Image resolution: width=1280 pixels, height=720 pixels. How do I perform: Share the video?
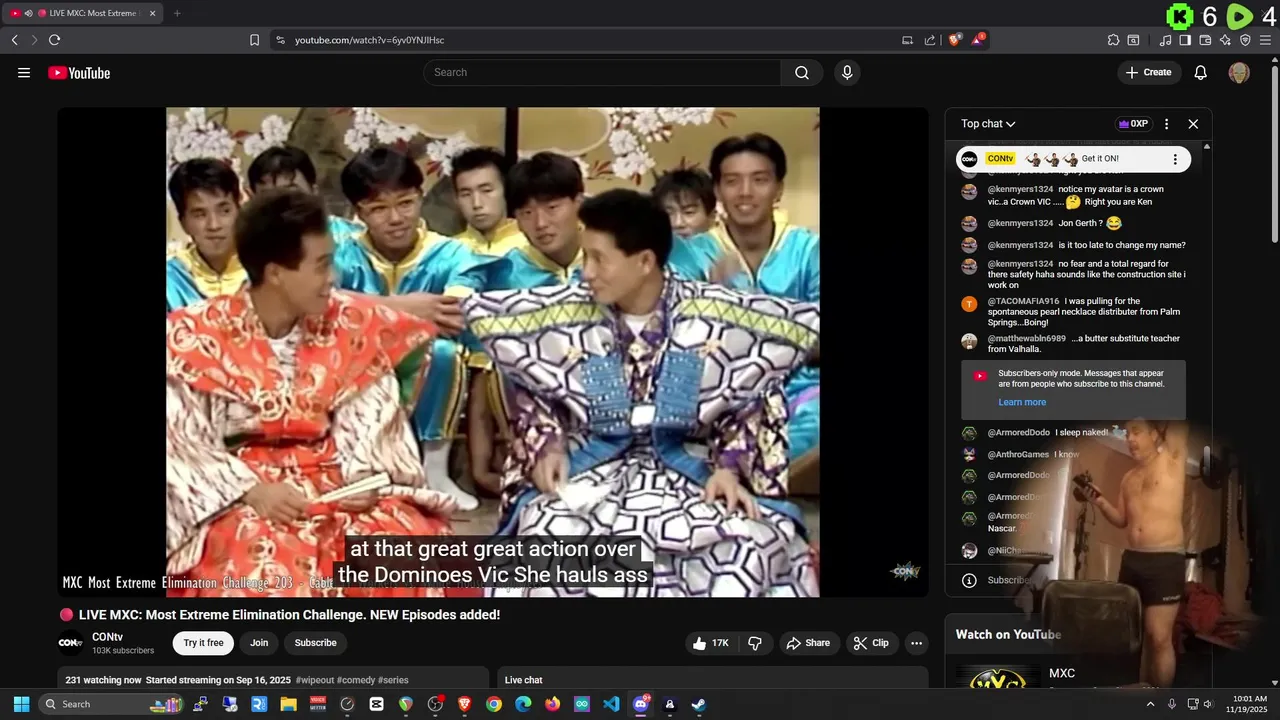[x=809, y=643]
